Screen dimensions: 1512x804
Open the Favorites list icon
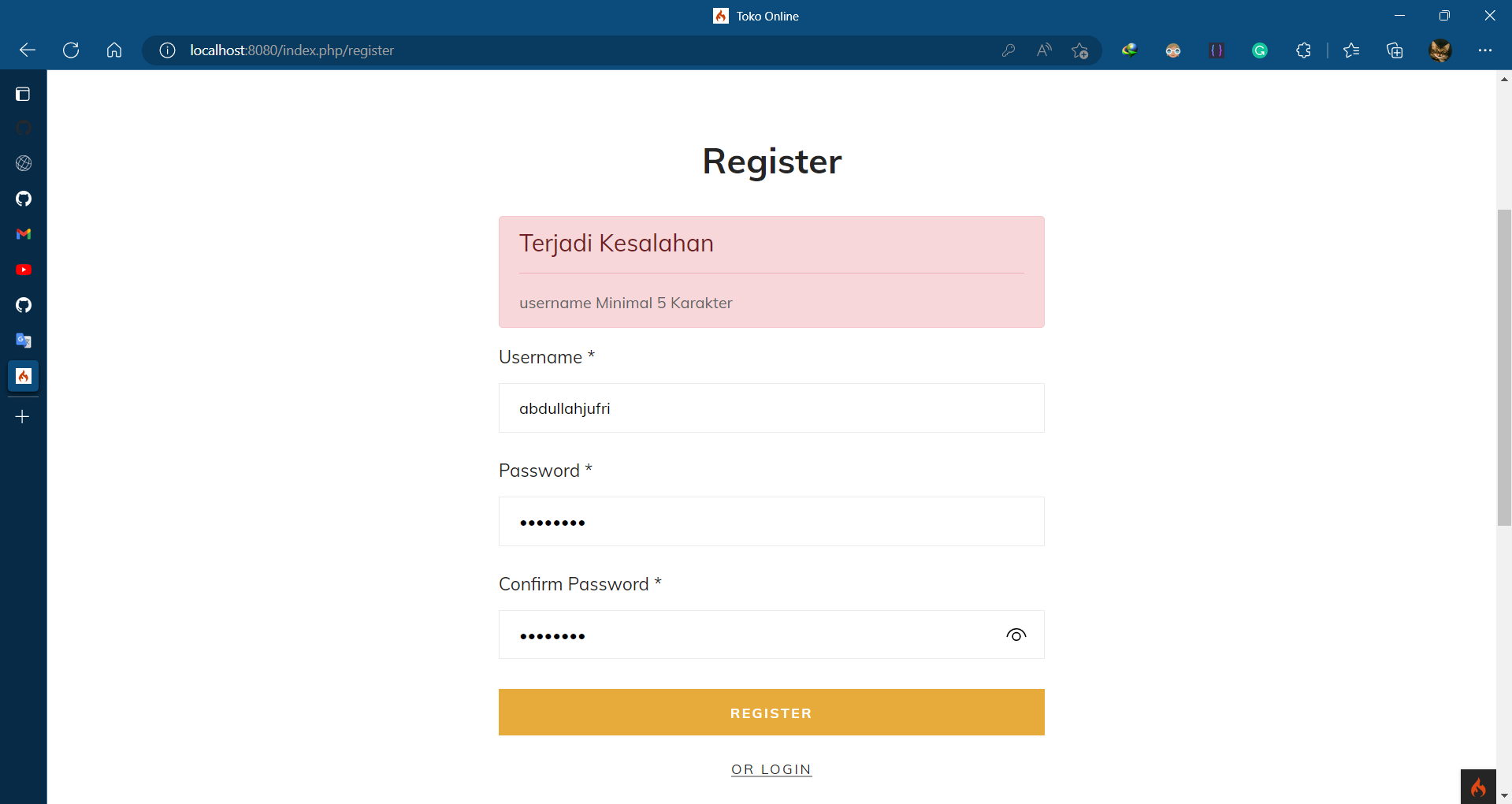click(1352, 50)
